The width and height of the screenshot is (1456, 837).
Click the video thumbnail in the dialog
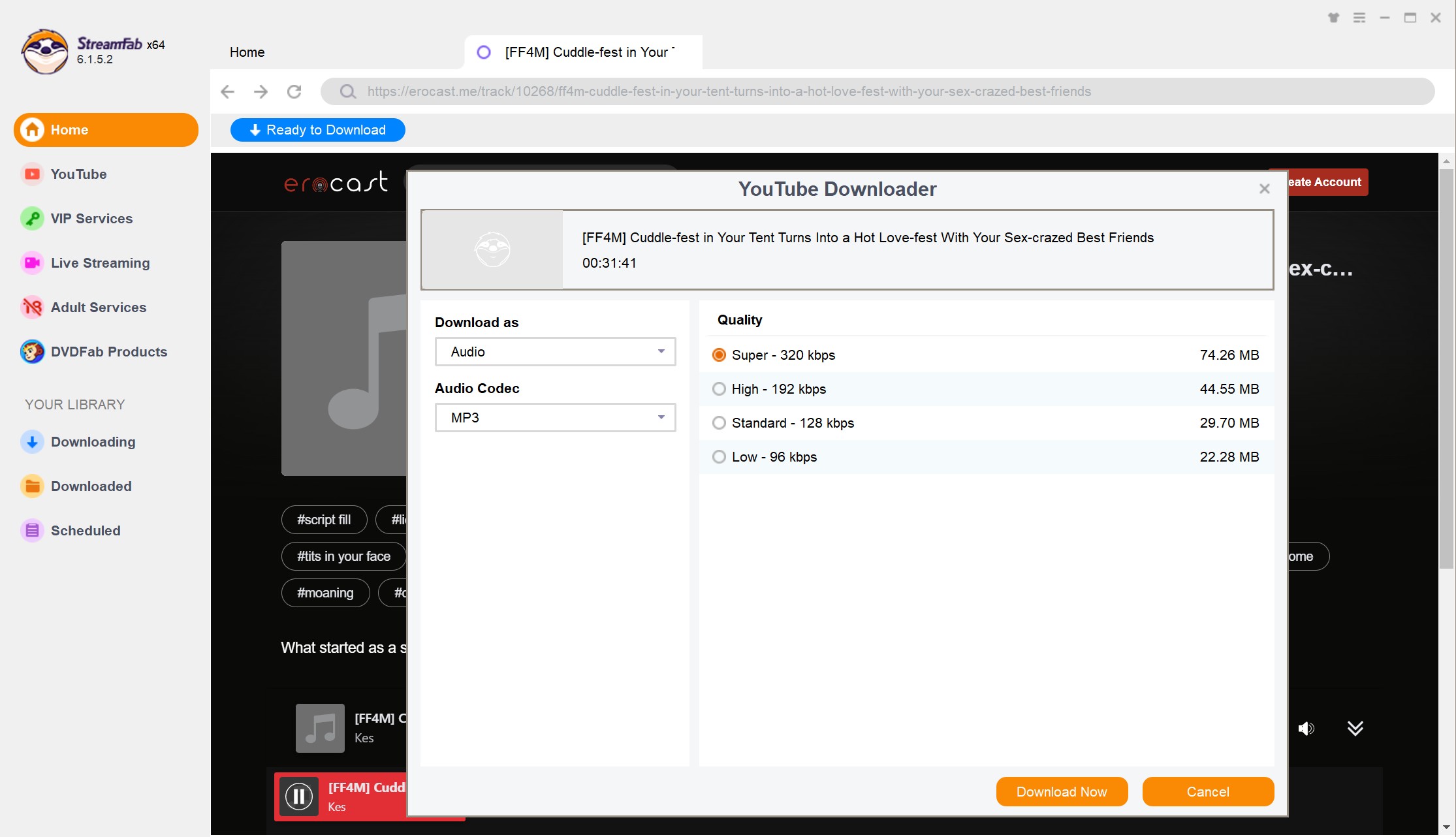(492, 250)
